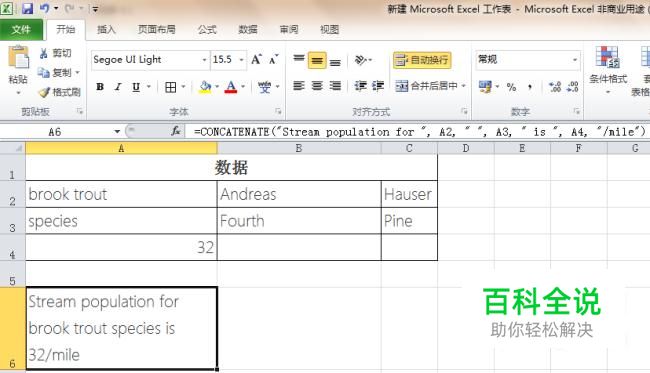Click the Name Box showing A6
650x373 pixels.
55,132
